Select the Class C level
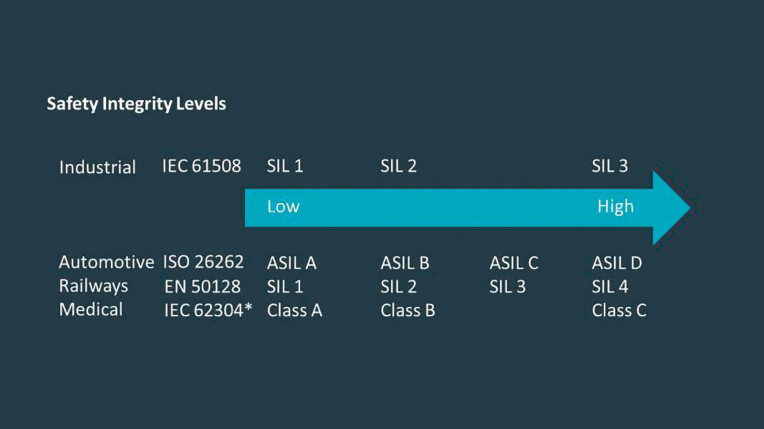Image resolution: width=764 pixels, height=429 pixels. pos(619,311)
